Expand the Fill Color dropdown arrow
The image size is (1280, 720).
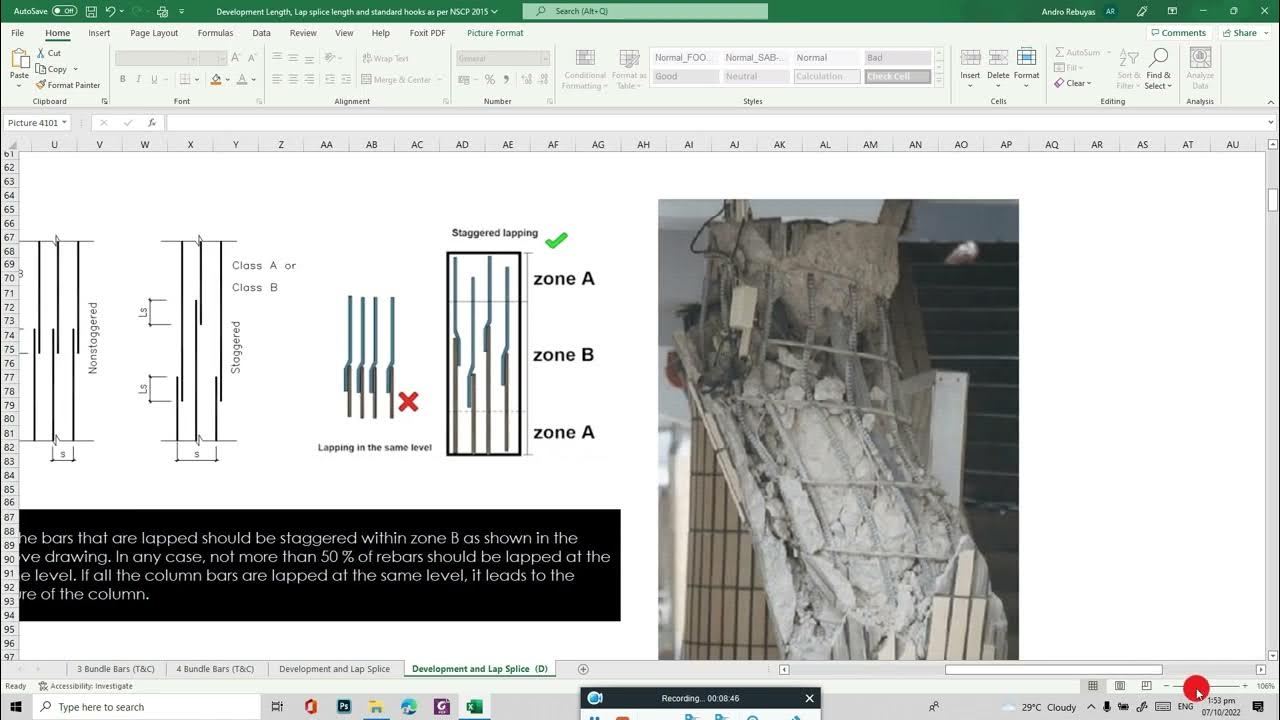[228, 79]
